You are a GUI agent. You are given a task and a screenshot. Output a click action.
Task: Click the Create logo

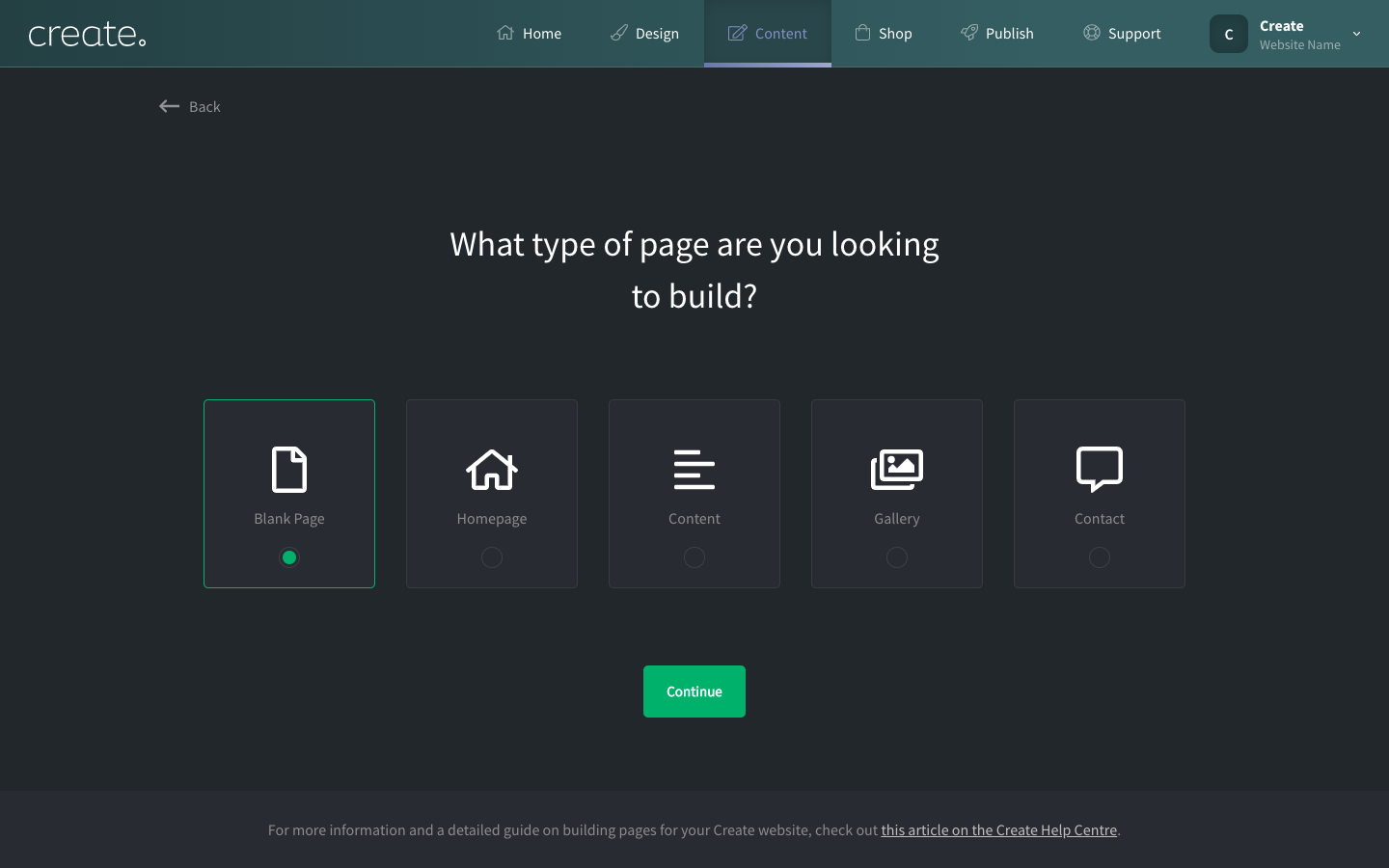[x=87, y=35]
